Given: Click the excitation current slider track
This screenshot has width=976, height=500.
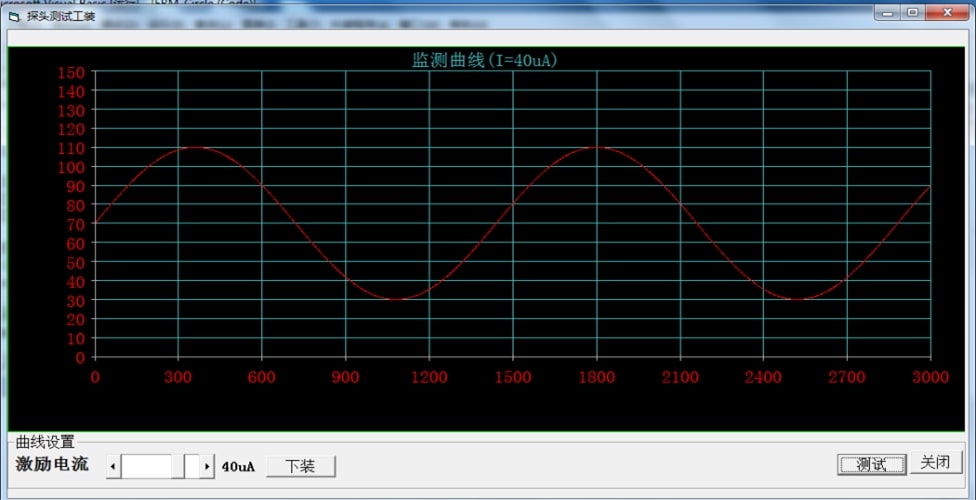Looking at the screenshot, I should 161,466.
